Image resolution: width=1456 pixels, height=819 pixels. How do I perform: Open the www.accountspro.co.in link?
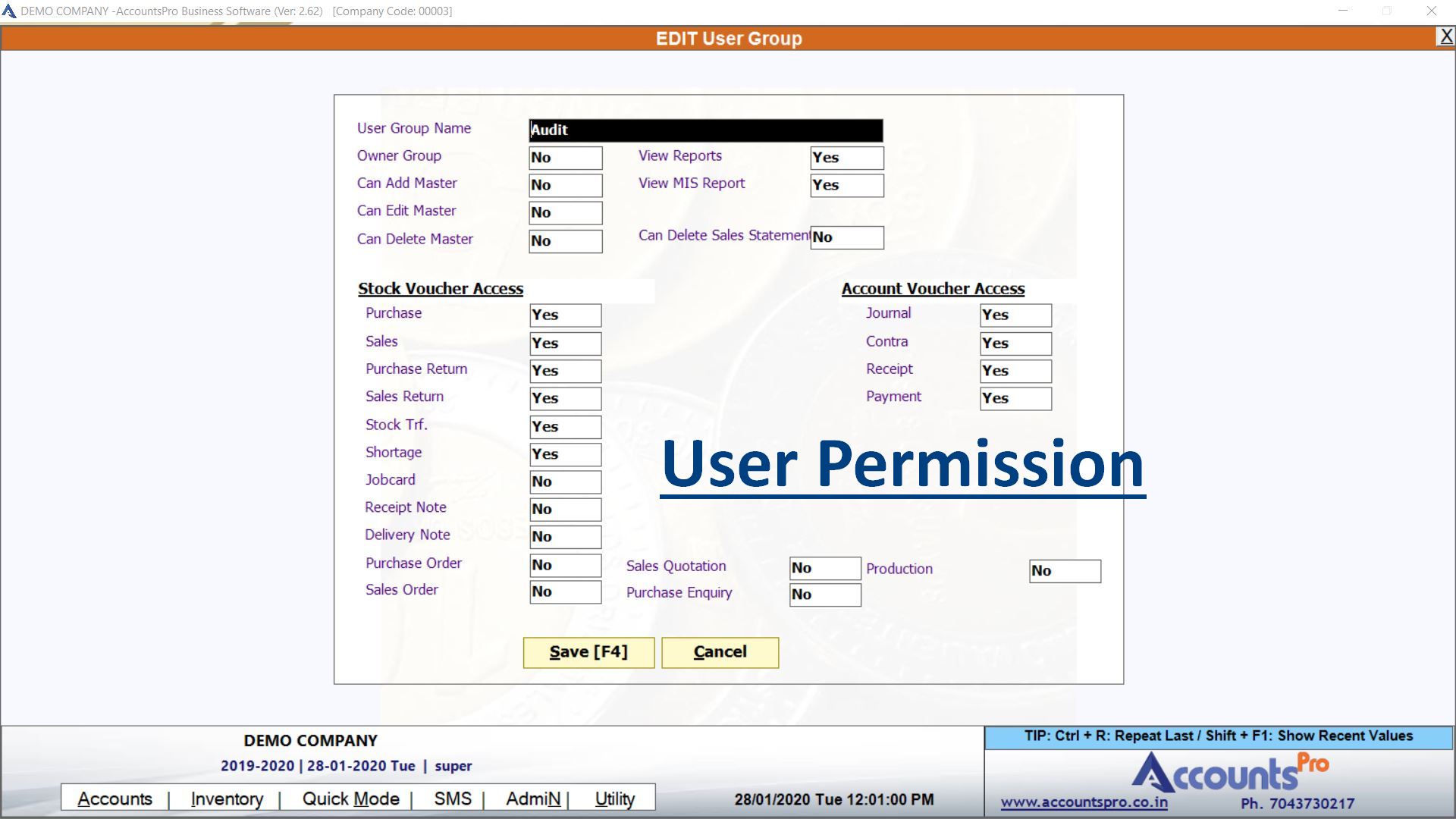1084,802
